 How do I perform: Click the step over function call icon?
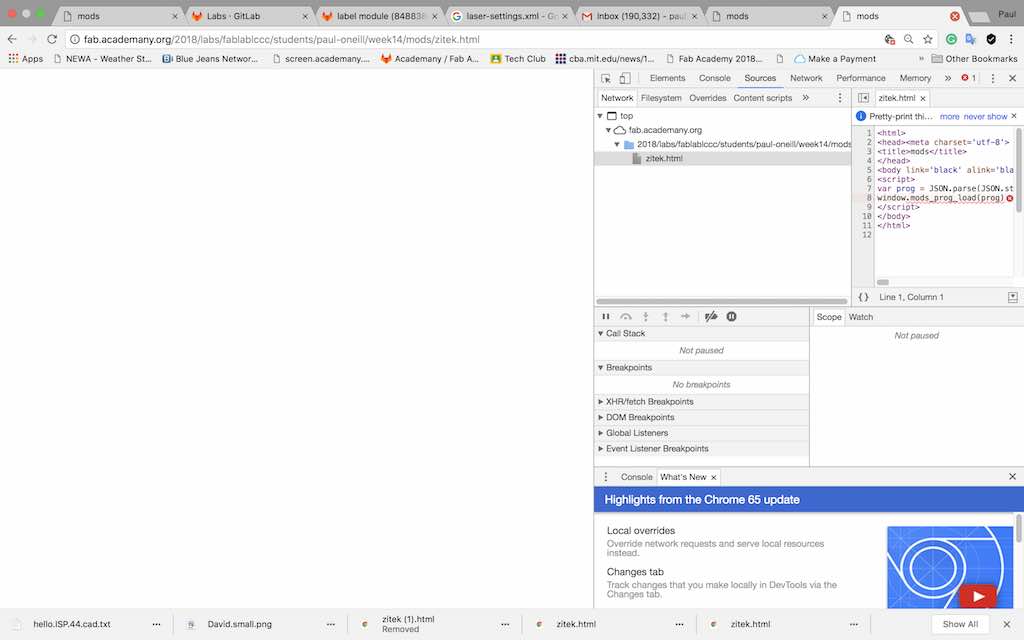(626, 317)
